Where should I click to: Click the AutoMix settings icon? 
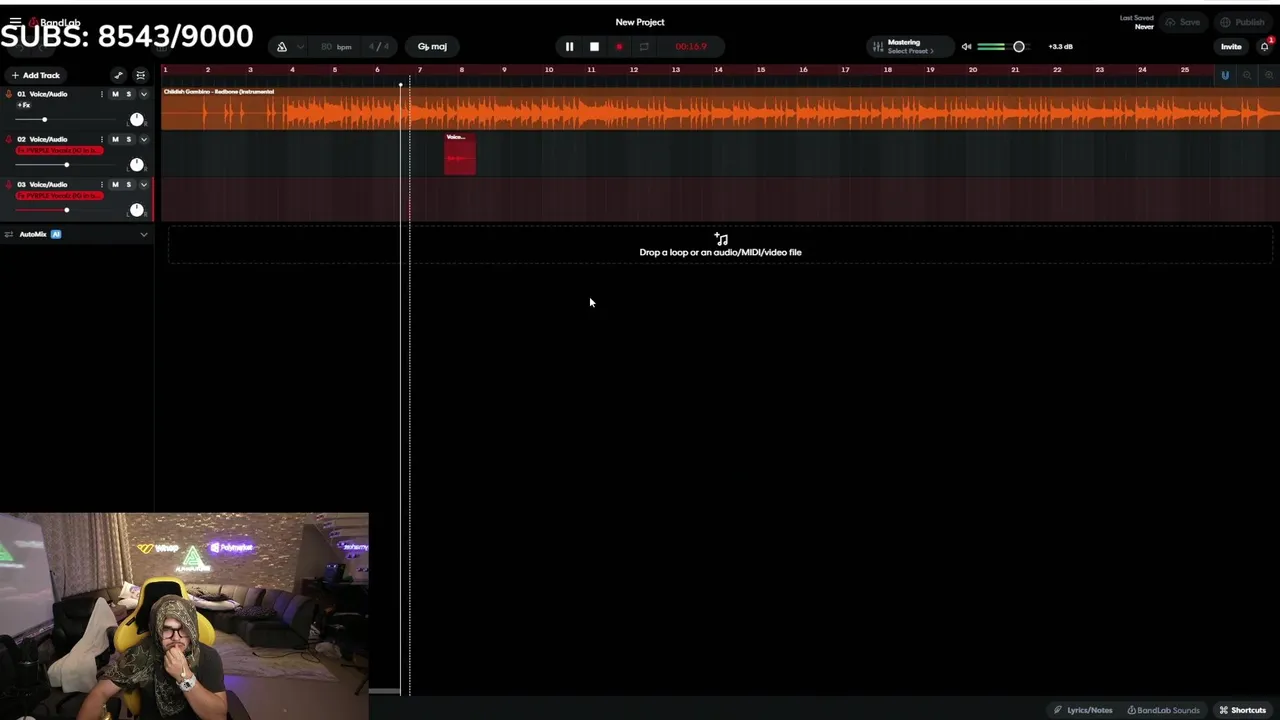(x=9, y=234)
